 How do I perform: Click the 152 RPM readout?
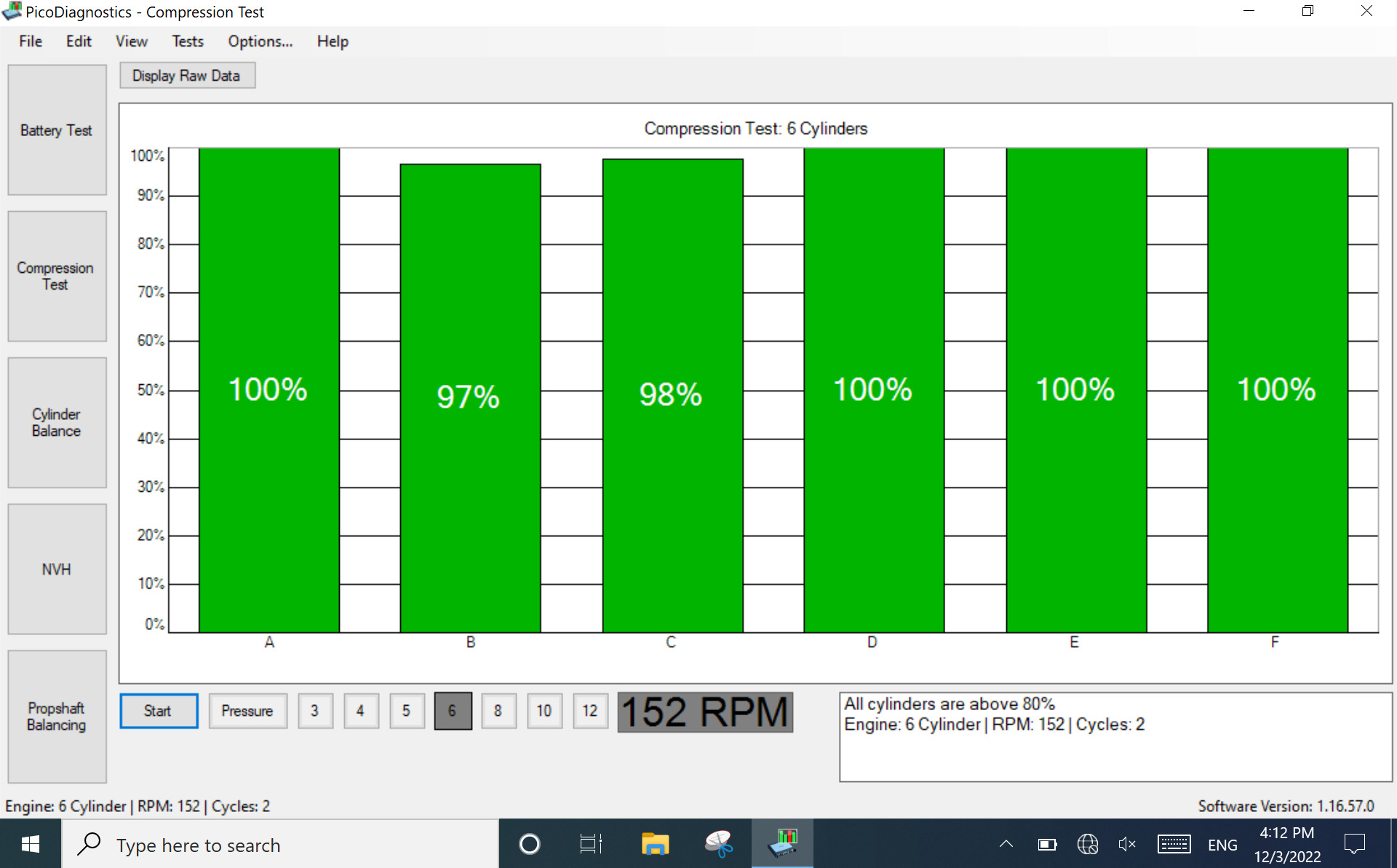click(705, 712)
